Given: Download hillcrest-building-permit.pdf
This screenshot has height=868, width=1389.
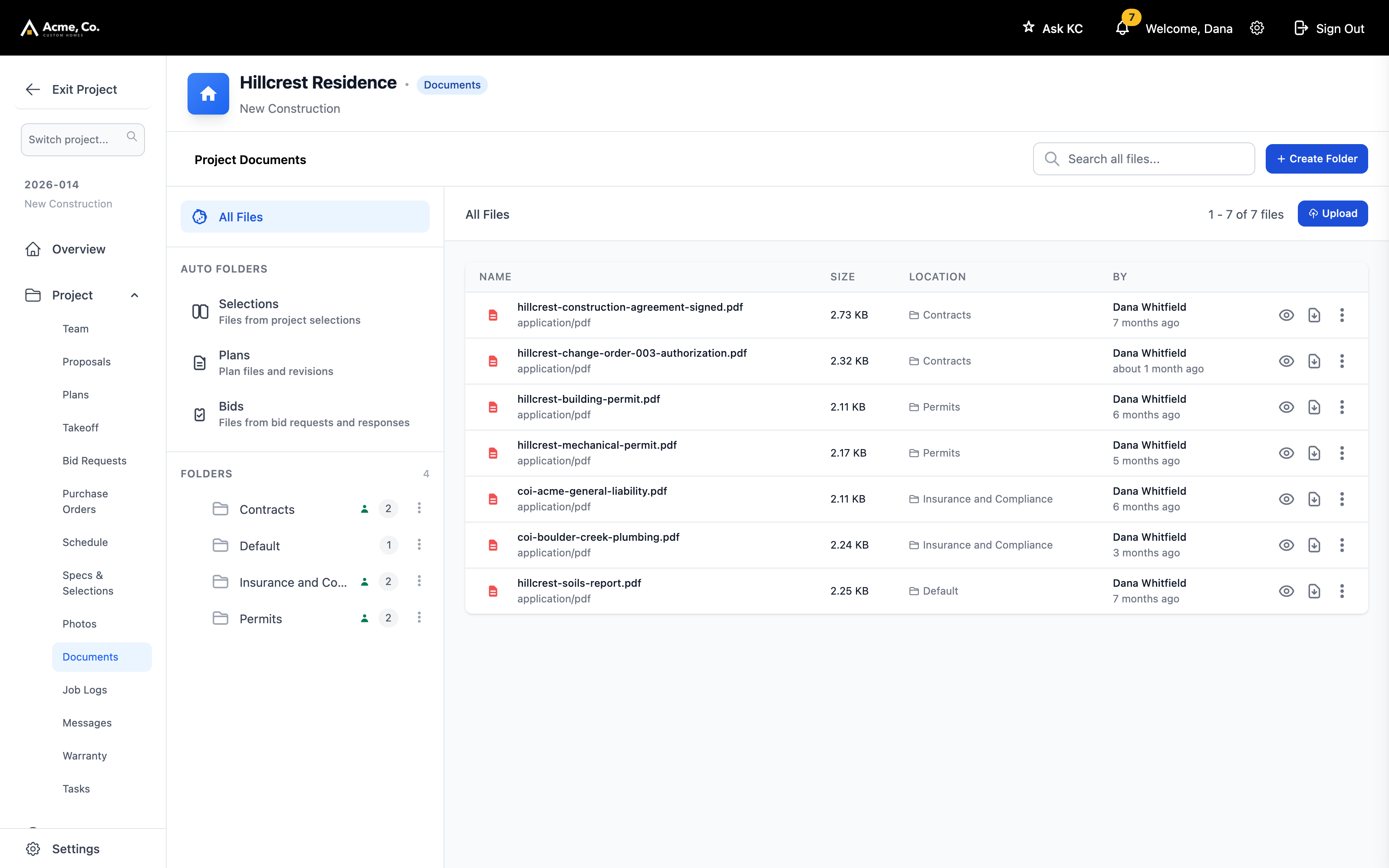Looking at the screenshot, I should click(x=1314, y=407).
